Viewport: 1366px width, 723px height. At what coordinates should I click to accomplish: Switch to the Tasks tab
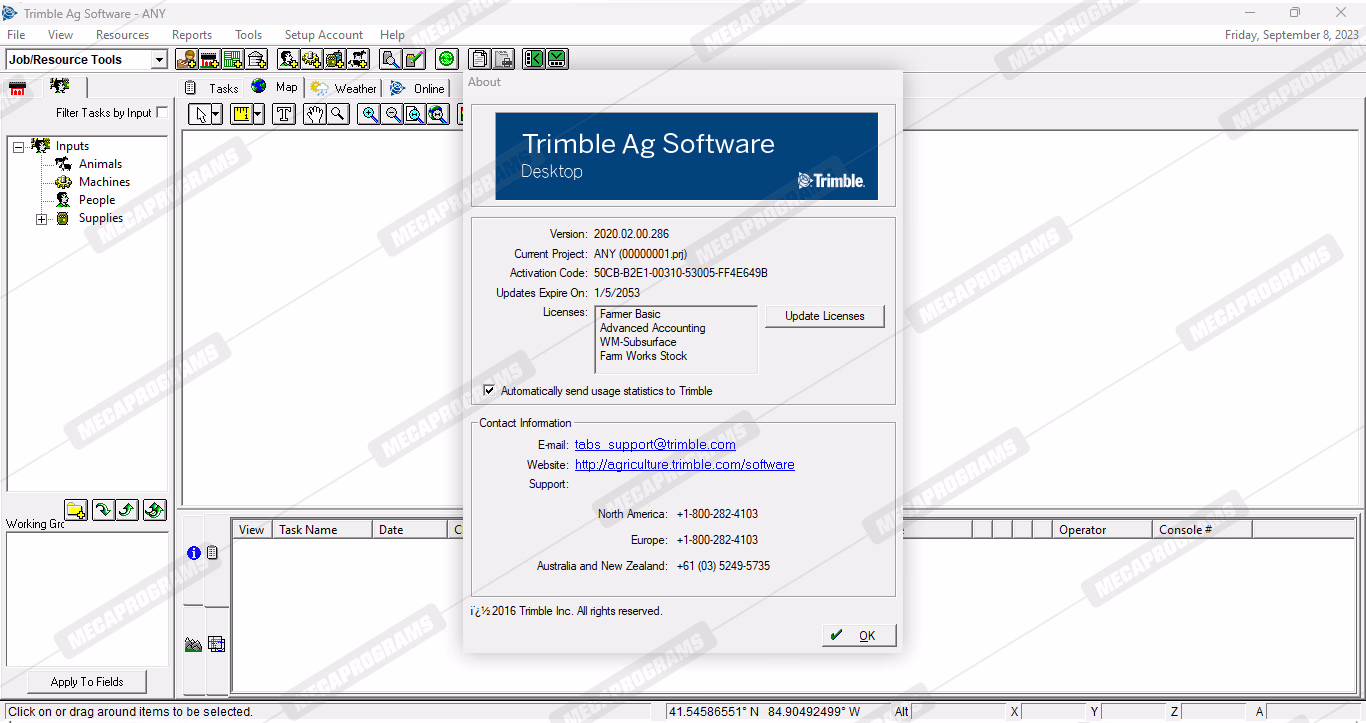coord(212,88)
